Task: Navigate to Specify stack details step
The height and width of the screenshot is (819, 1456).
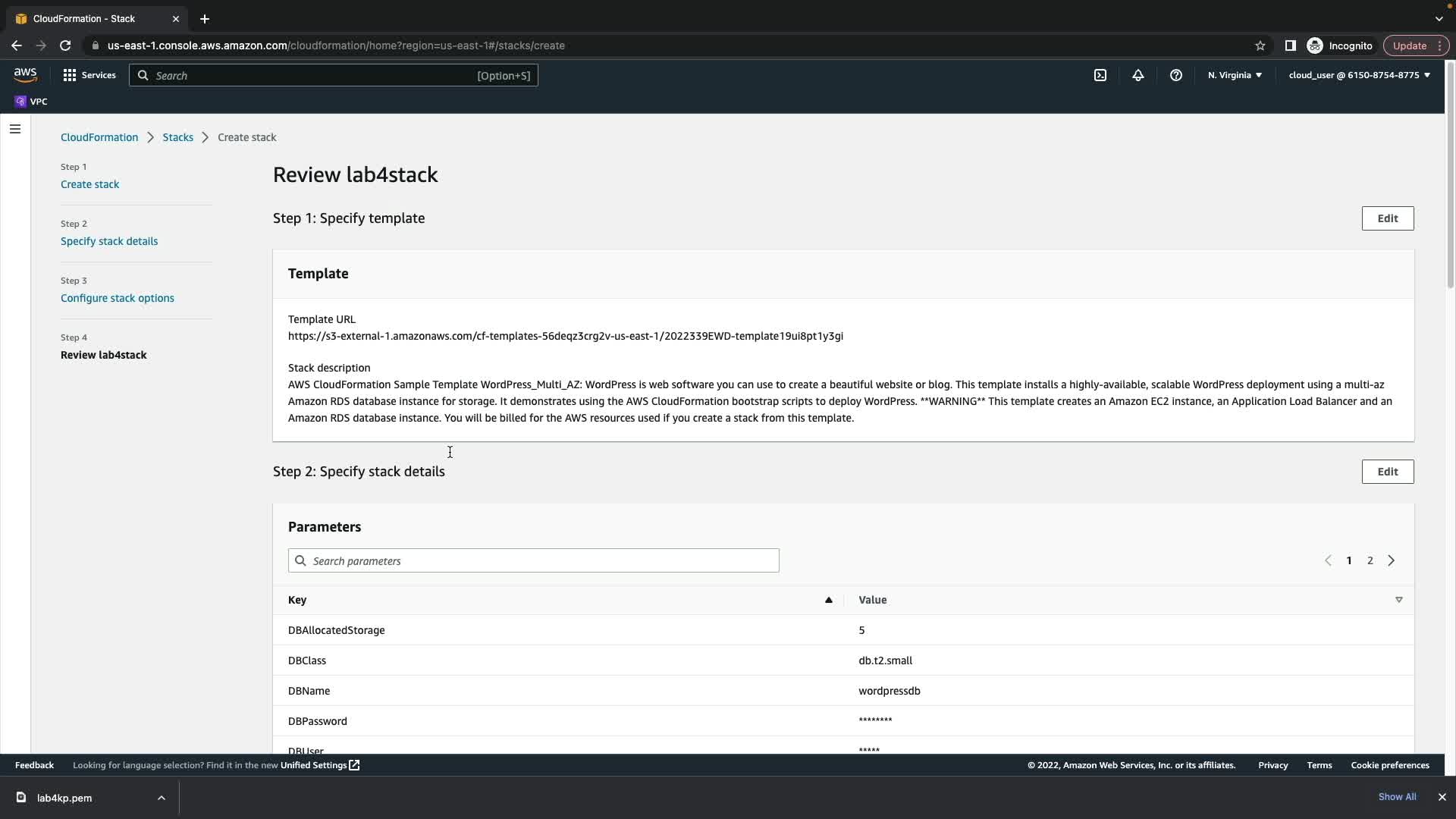Action: coord(109,241)
